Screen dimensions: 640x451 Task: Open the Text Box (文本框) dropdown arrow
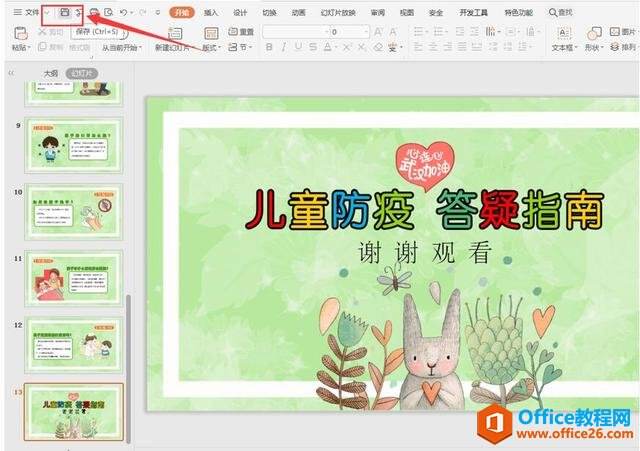[x=576, y=48]
